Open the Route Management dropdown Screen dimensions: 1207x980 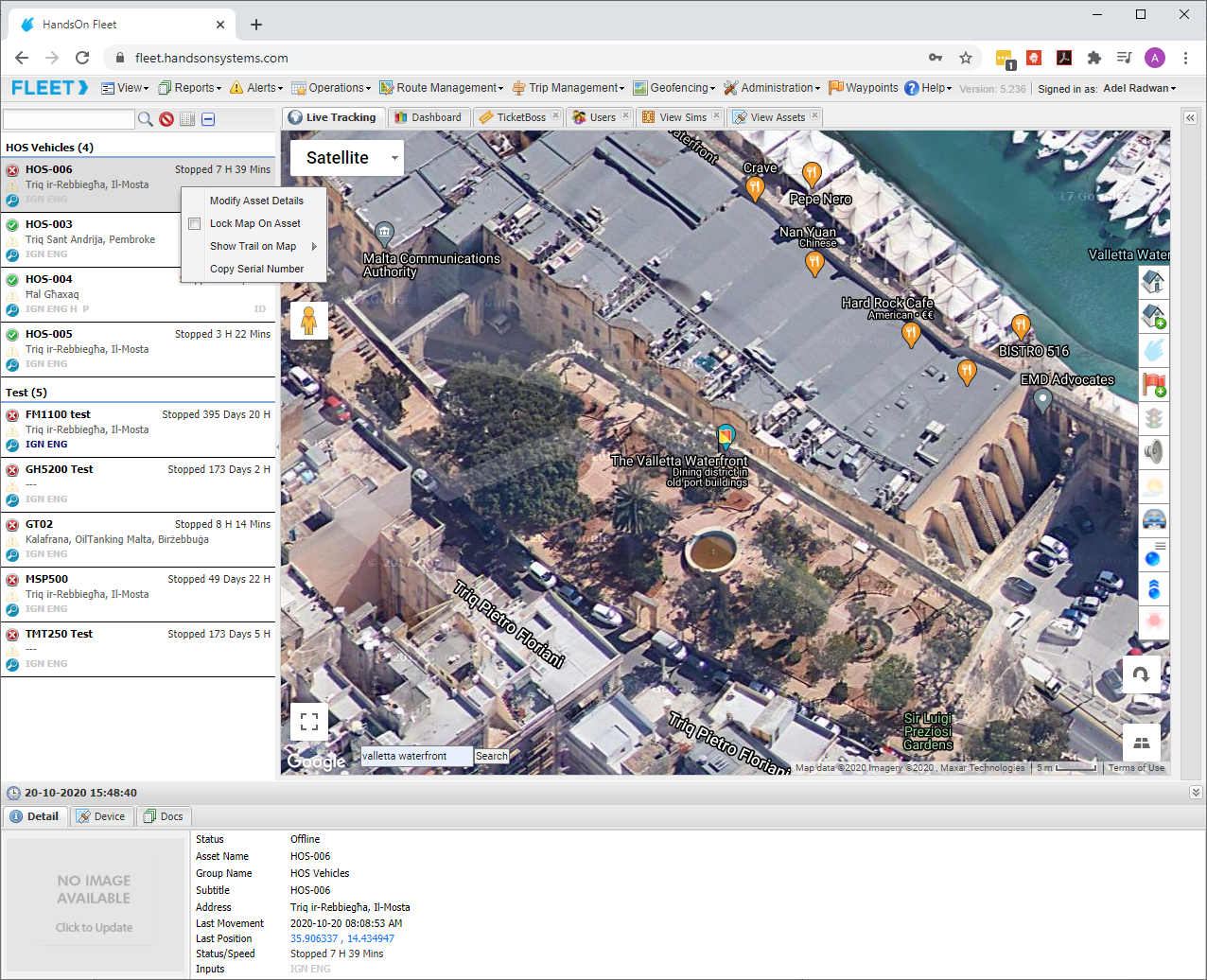(x=442, y=88)
